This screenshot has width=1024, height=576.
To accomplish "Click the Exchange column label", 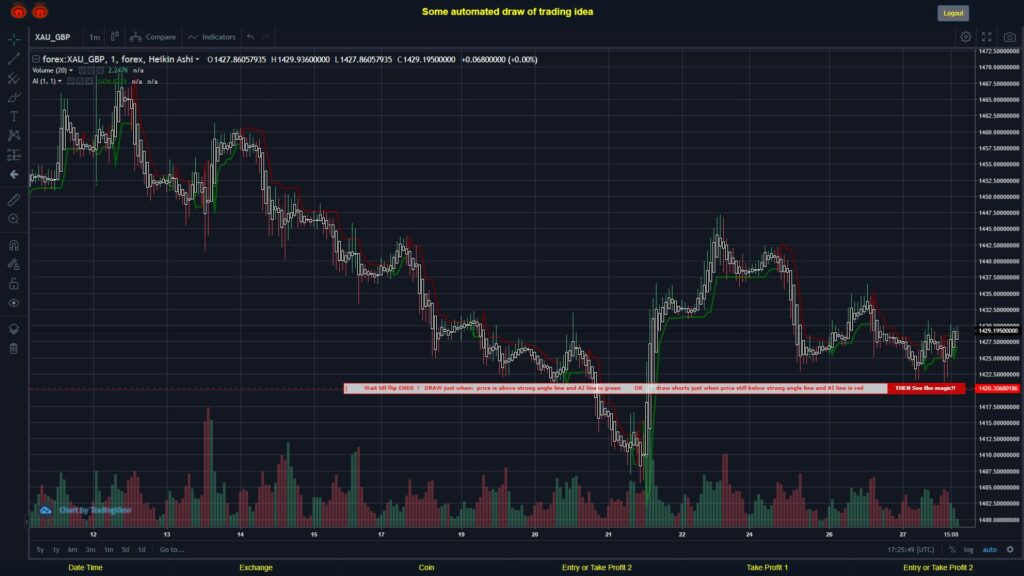I will [256, 568].
